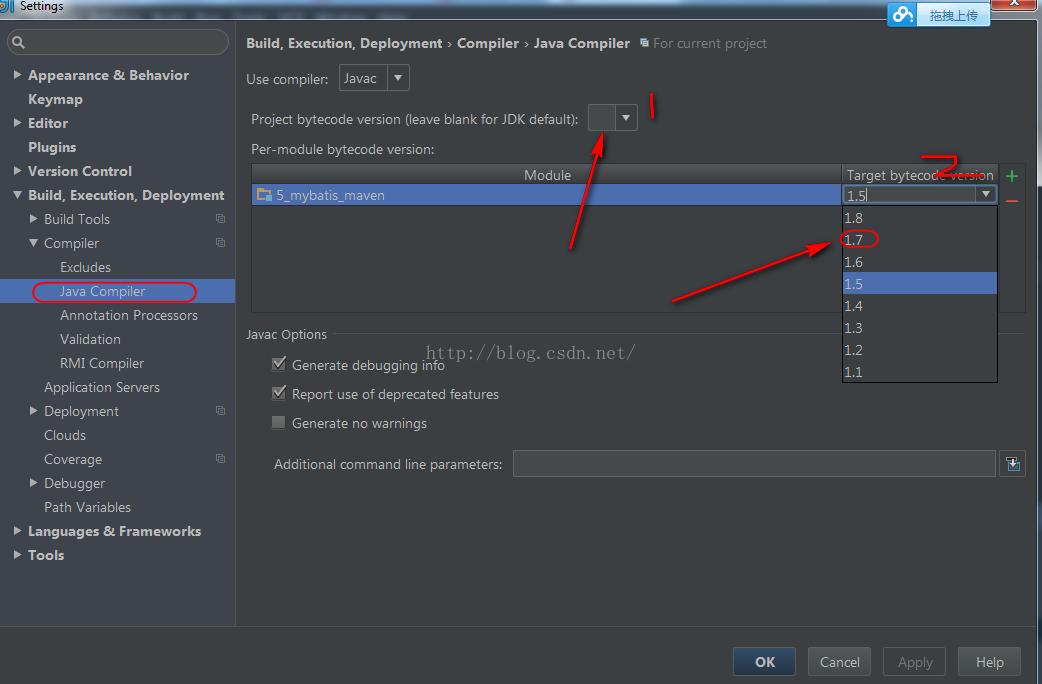
Task: Select 1.8 from bytecode version list
Action: tap(854, 218)
